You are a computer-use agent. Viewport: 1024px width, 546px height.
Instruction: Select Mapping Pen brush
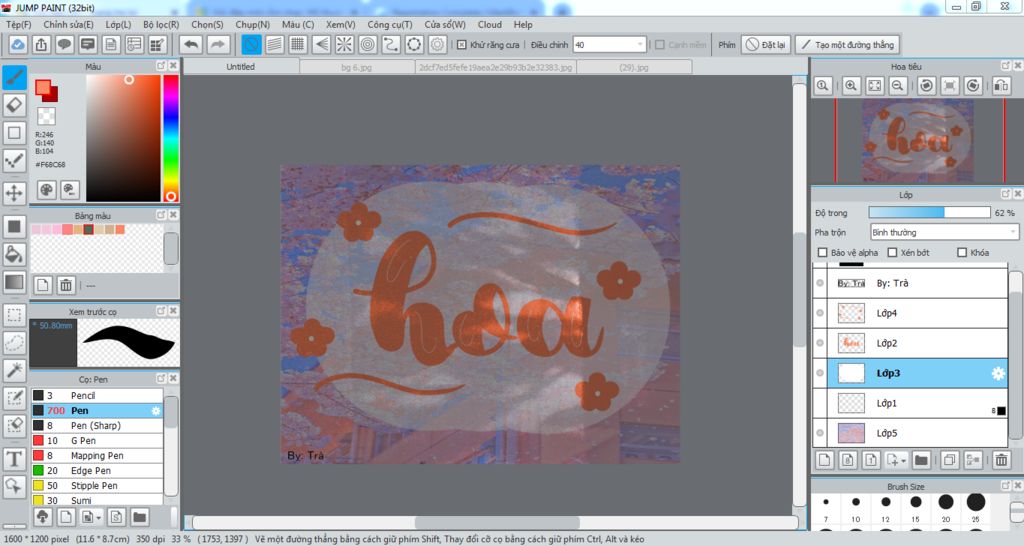tap(97, 455)
